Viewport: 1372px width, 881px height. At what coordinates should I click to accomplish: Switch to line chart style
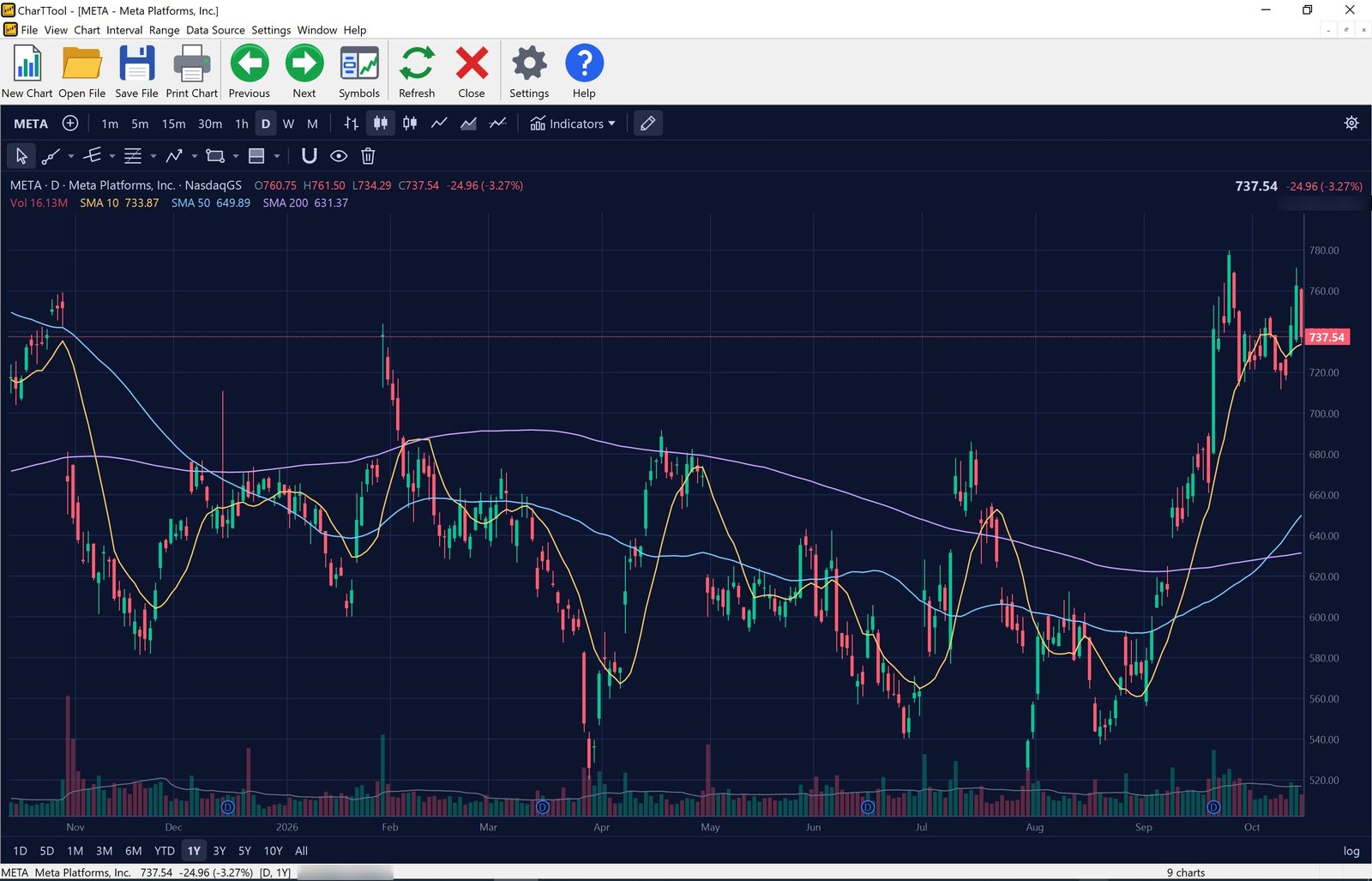[x=439, y=124]
